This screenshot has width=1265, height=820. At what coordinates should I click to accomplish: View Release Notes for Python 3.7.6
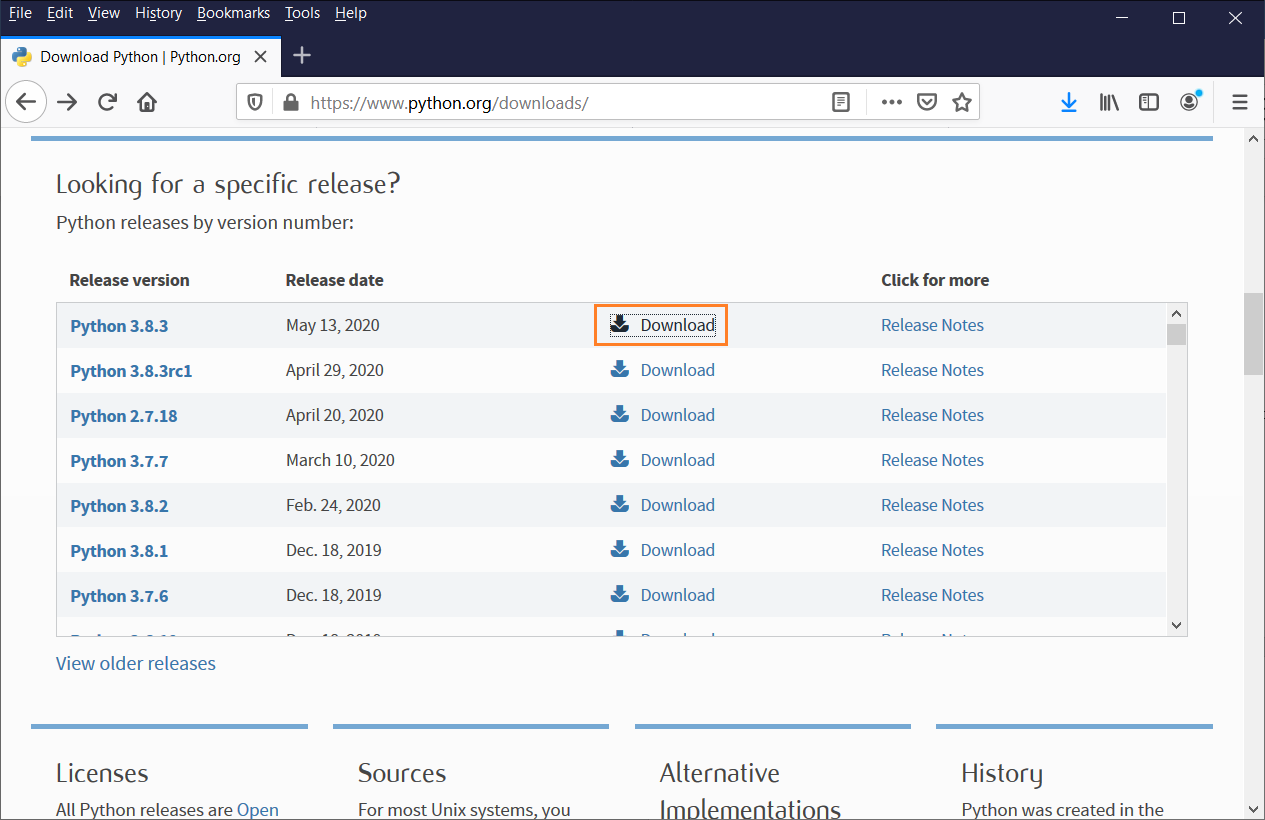pyautogui.click(x=932, y=595)
